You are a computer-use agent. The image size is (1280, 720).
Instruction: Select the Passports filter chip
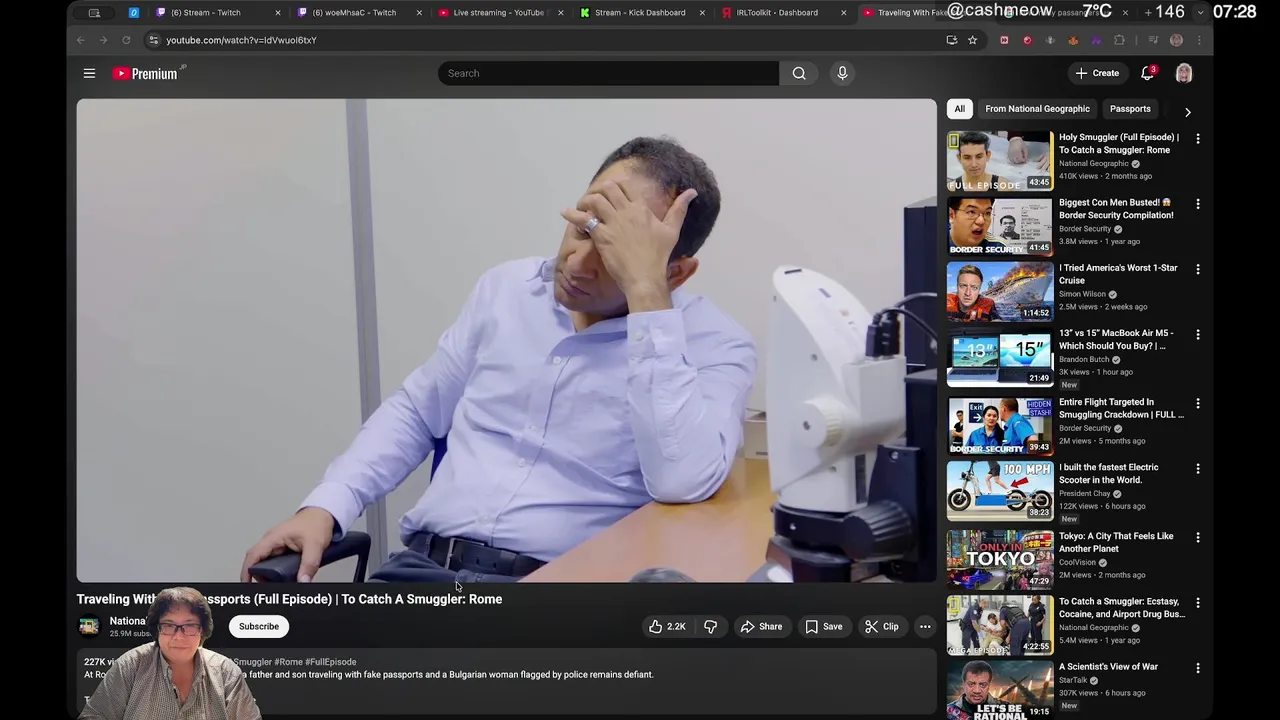[x=1130, y=109]
